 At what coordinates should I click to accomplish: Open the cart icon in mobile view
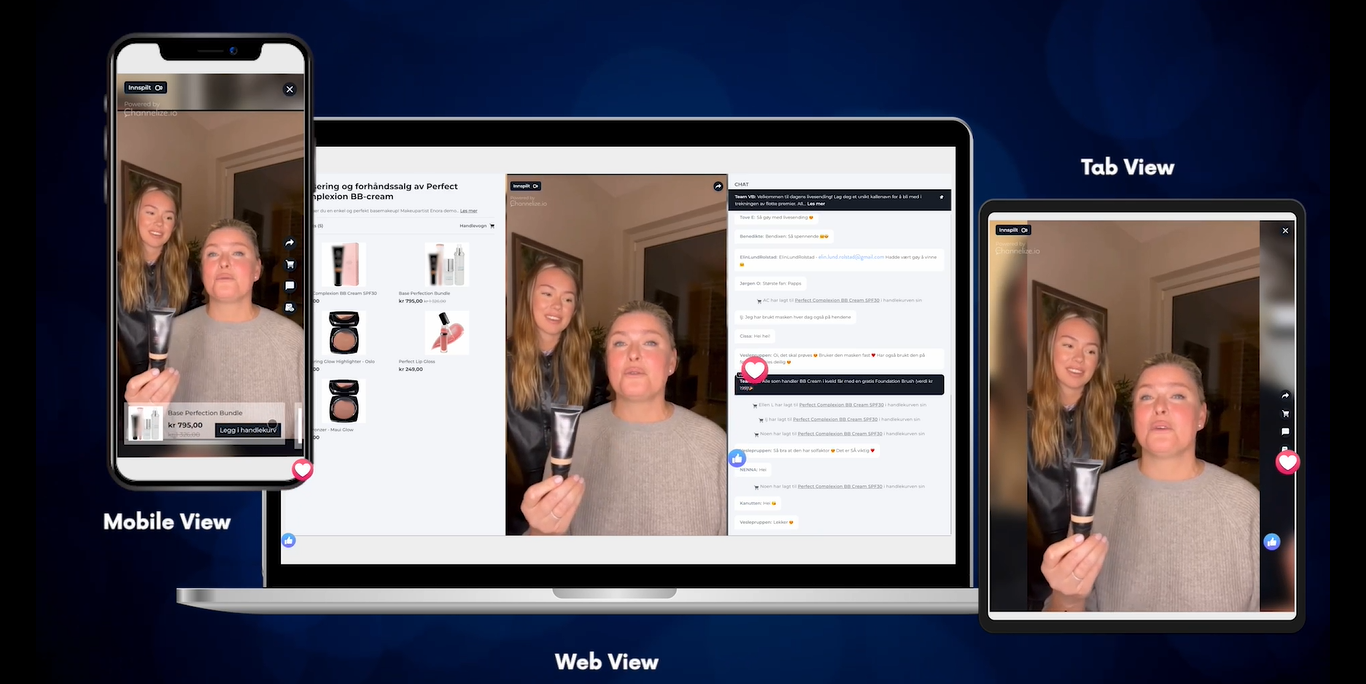coord(290,265)
